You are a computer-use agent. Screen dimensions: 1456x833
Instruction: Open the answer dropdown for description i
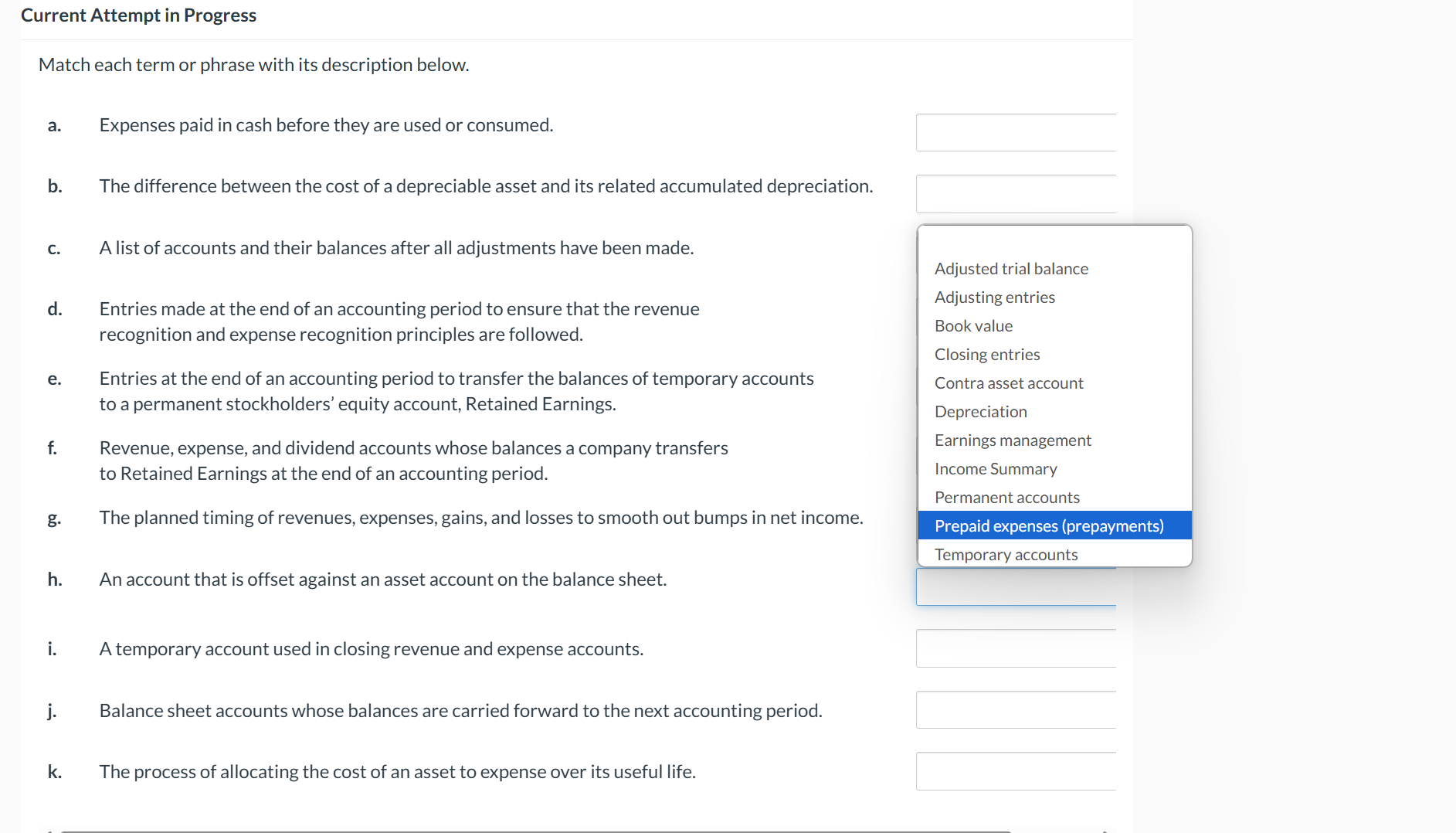1016,648
